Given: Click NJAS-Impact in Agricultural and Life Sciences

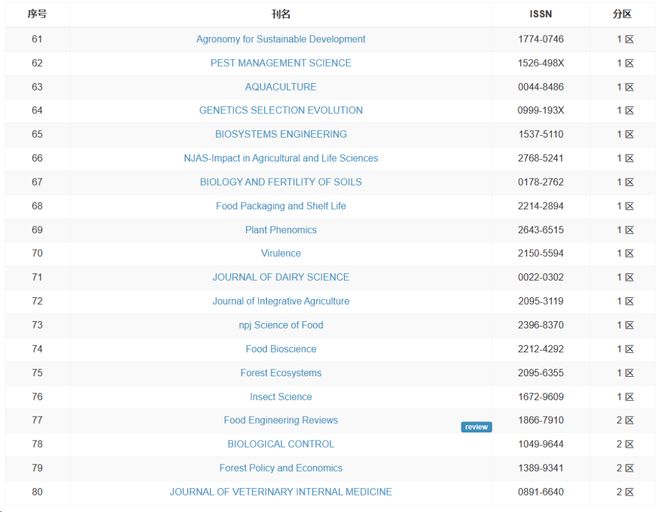Looking at the screenshot, I should click(280, 158).
